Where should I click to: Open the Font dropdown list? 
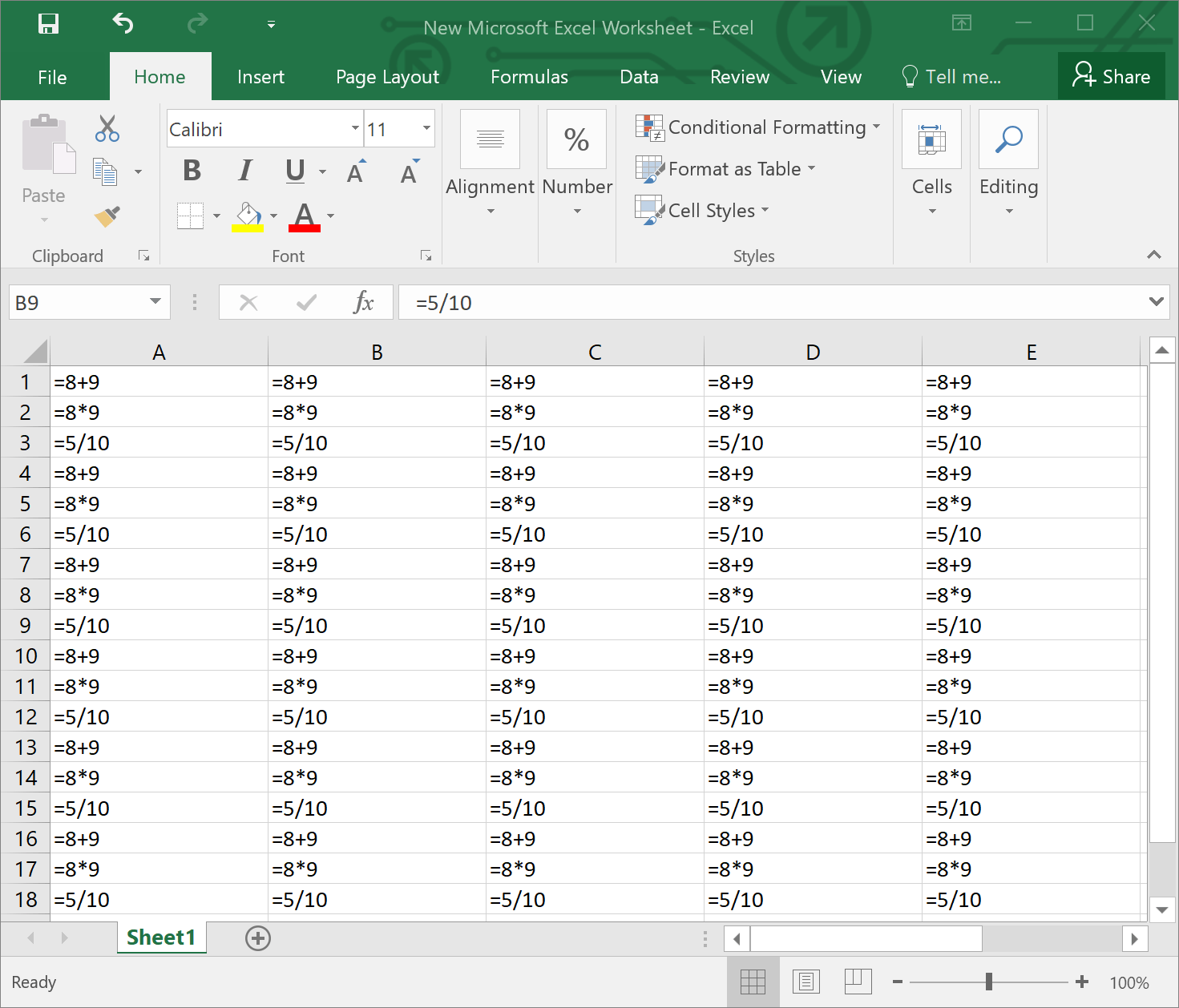pyautogui.click(x=354, y=128)
